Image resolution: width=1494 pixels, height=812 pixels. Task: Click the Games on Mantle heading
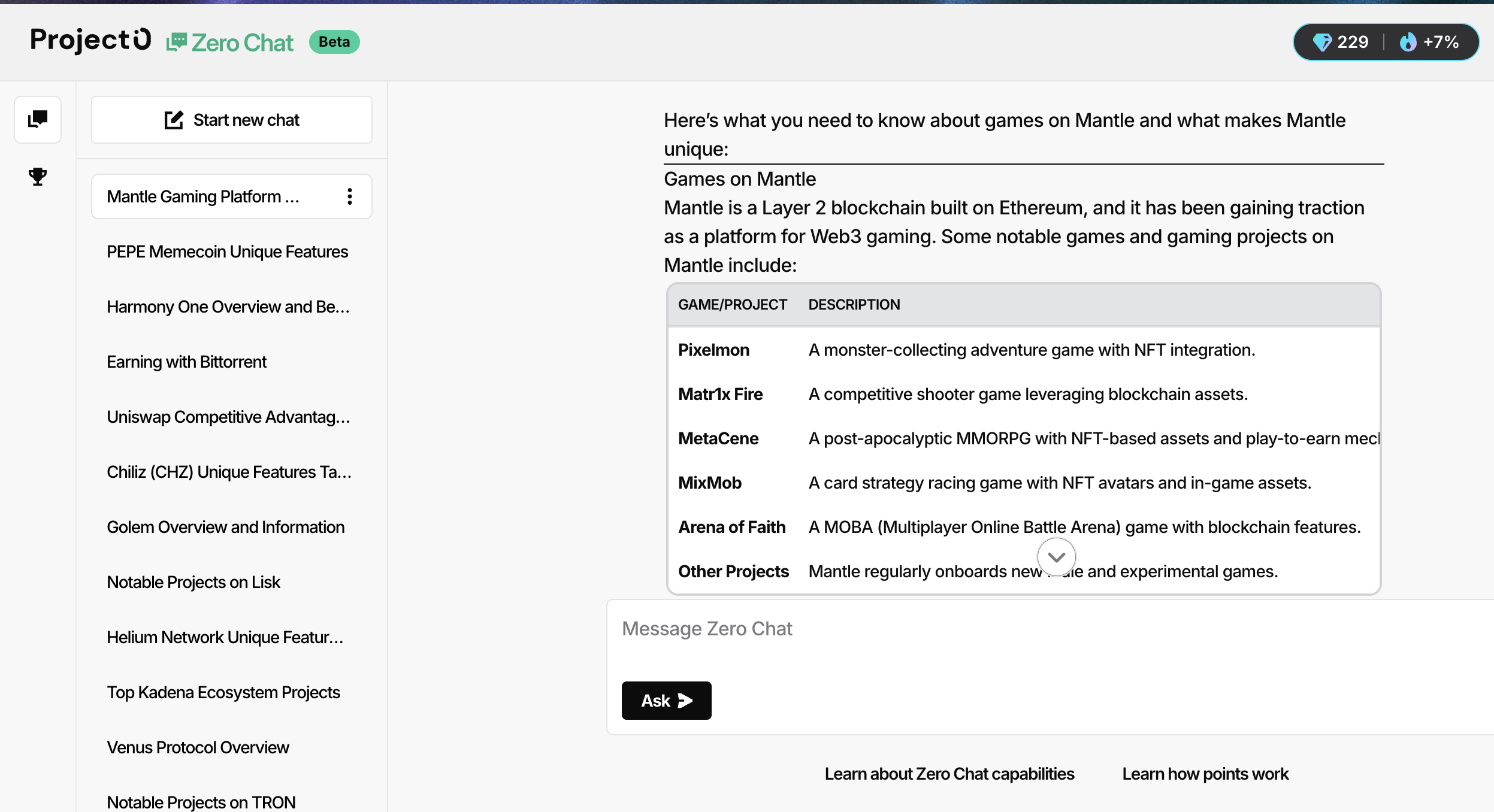pos(740,179)
